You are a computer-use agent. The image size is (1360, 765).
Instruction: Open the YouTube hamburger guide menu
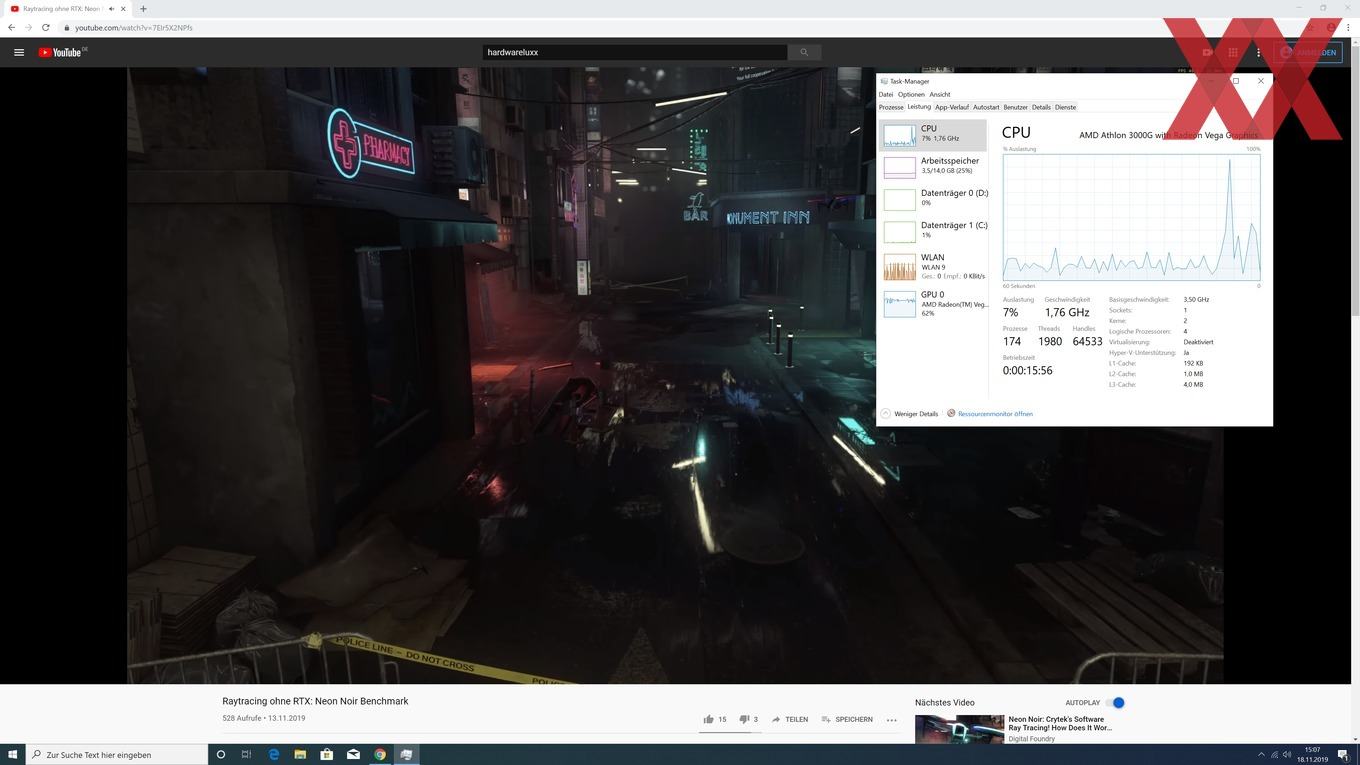point(18,52)
